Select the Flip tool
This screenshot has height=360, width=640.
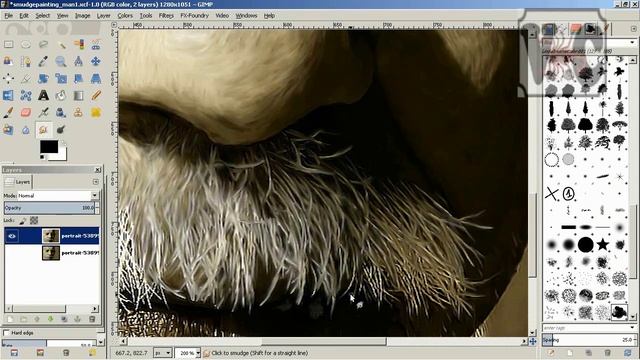click(8, 96)
